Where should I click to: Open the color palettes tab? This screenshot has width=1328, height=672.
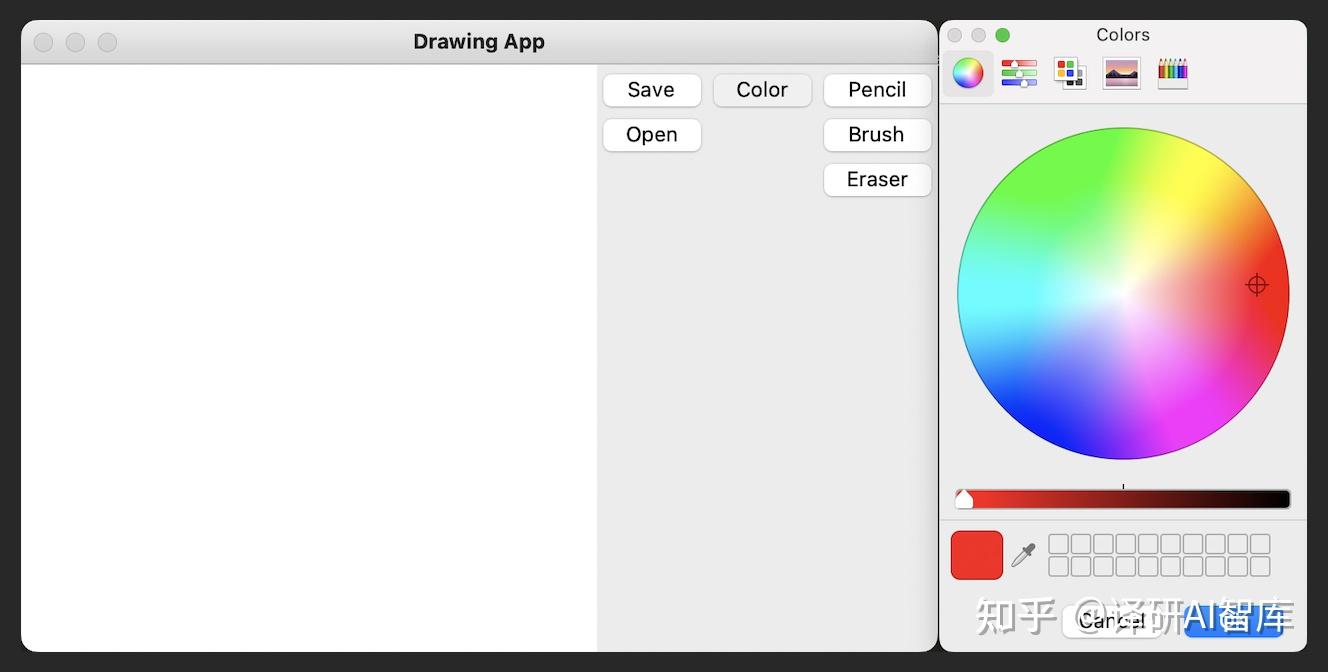pos(1070,73)
